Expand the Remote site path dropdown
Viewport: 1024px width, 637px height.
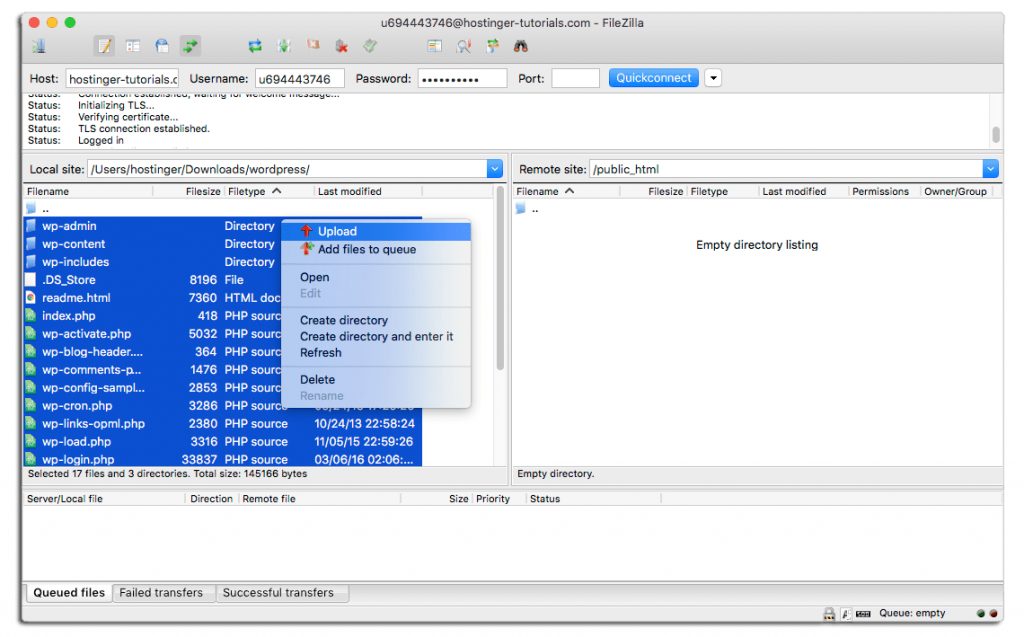tap(990, 169)
